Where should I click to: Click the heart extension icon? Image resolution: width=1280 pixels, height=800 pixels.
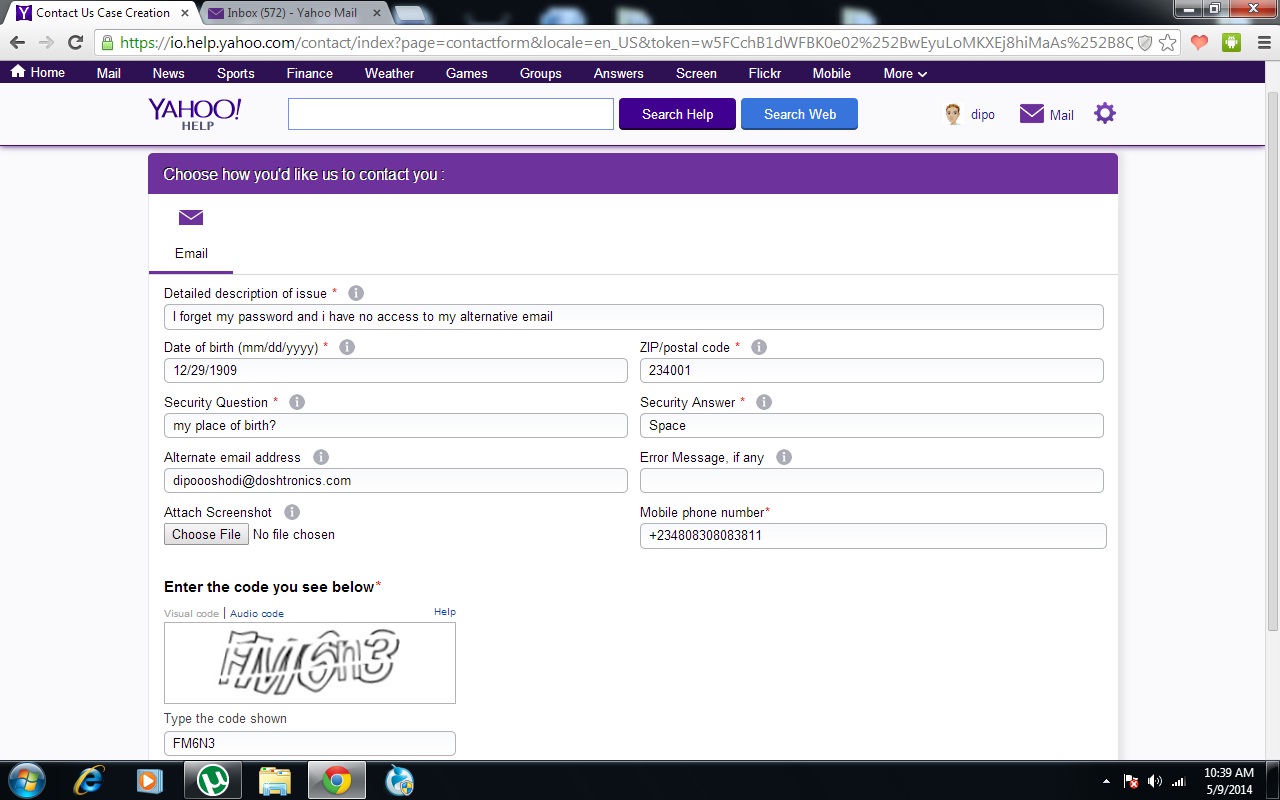click(1199, 43)
